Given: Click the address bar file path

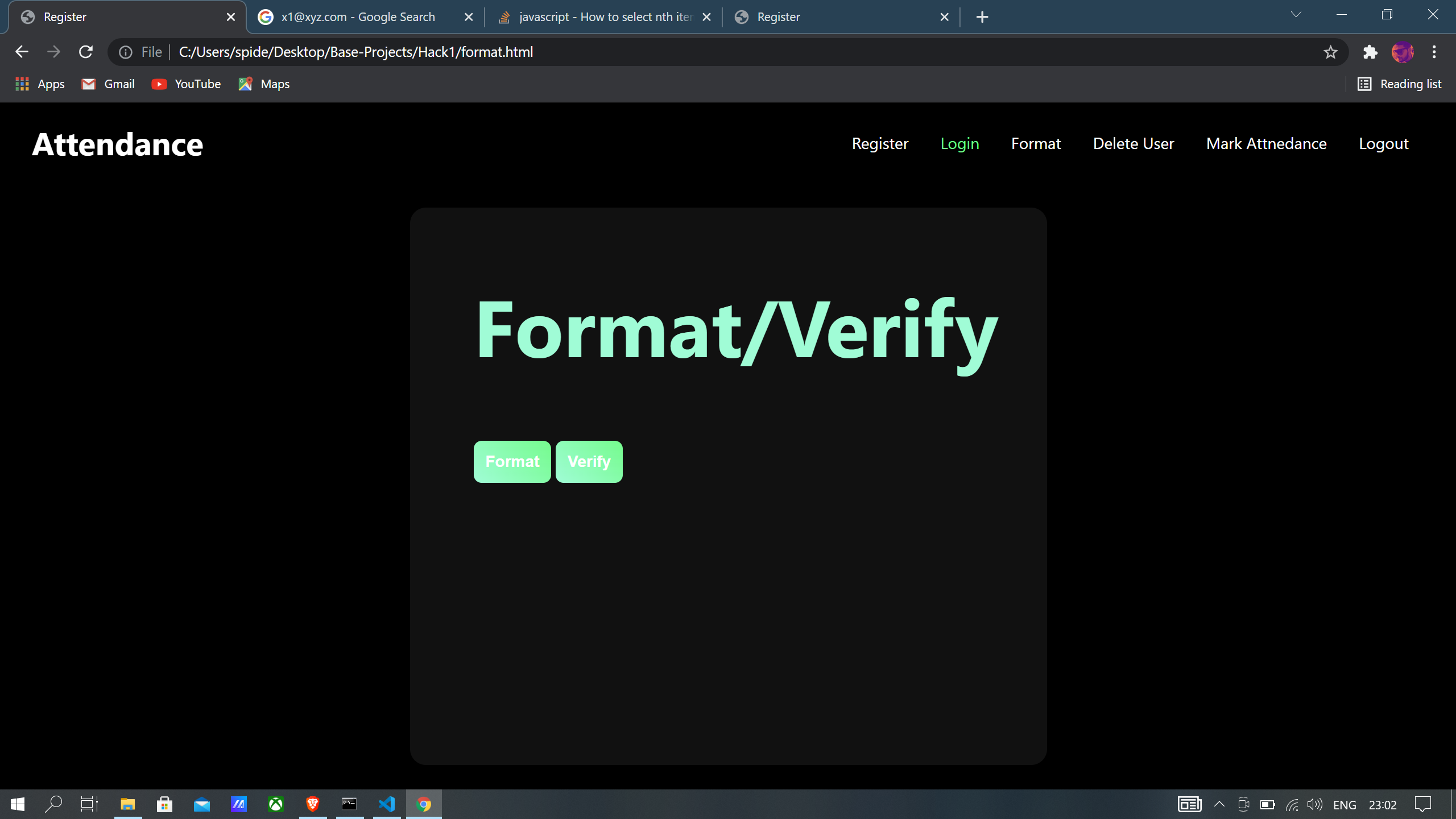Looking at the screenshot, I should [x=355, y=52].
